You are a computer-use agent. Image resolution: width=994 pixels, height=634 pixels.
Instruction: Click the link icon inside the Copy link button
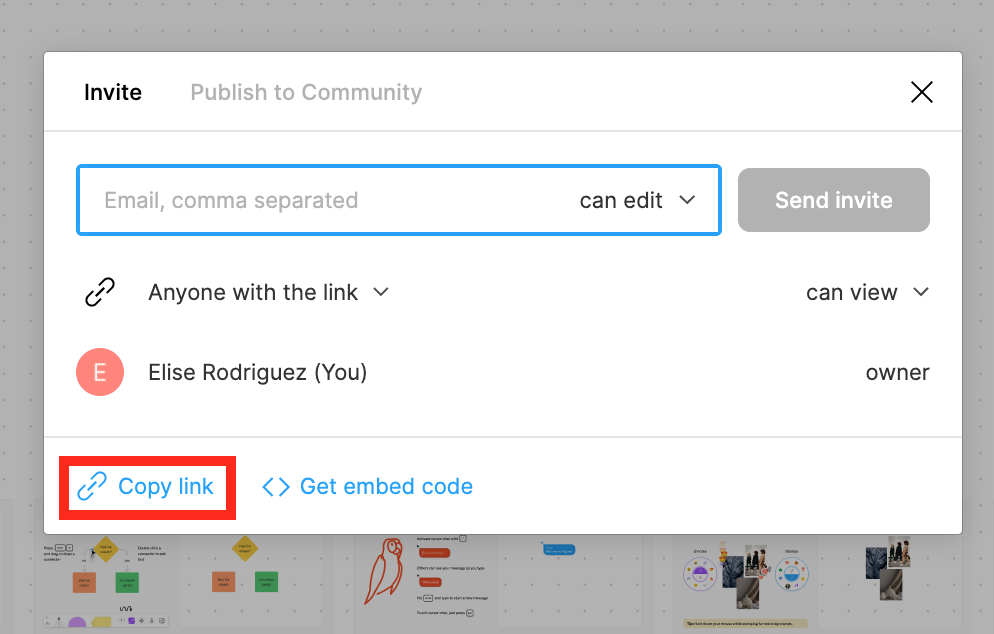[x=92, y=487]
